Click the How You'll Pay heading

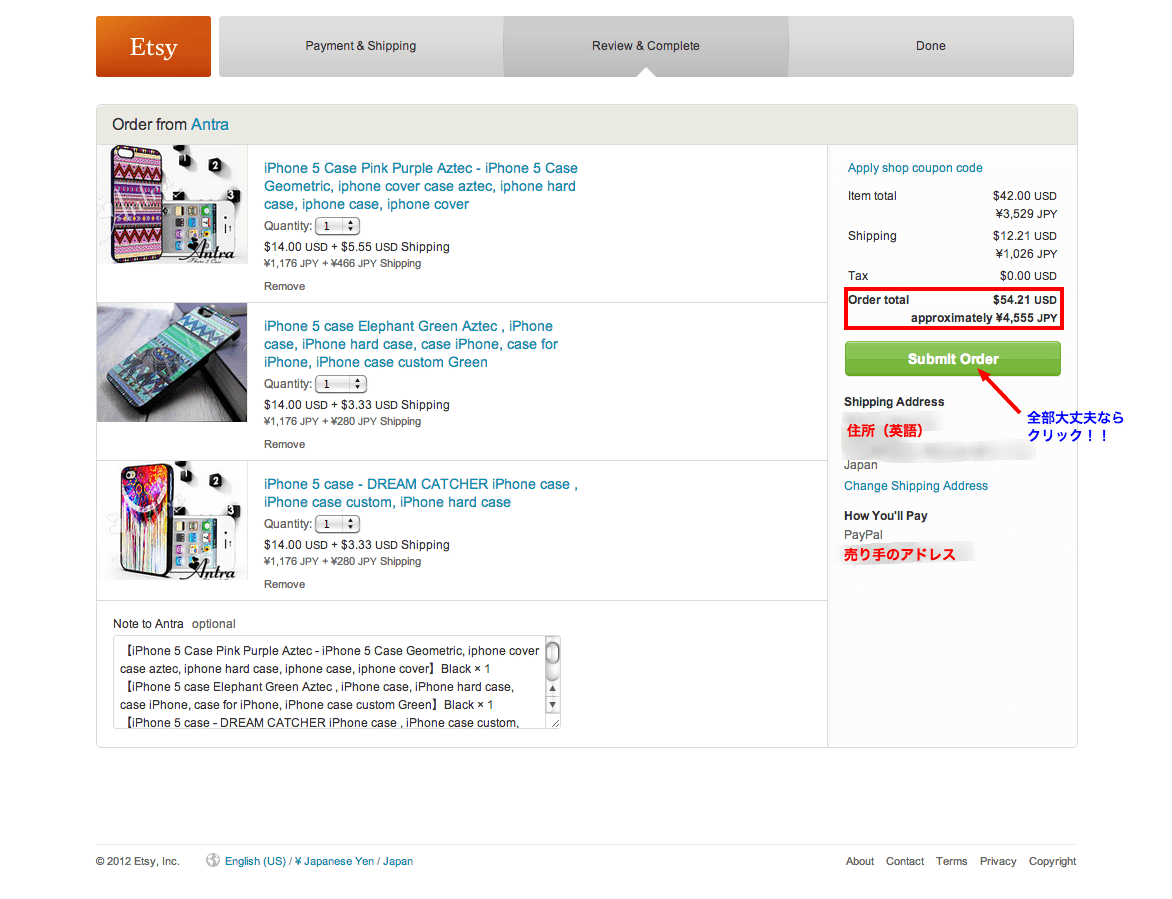[886, 516]
